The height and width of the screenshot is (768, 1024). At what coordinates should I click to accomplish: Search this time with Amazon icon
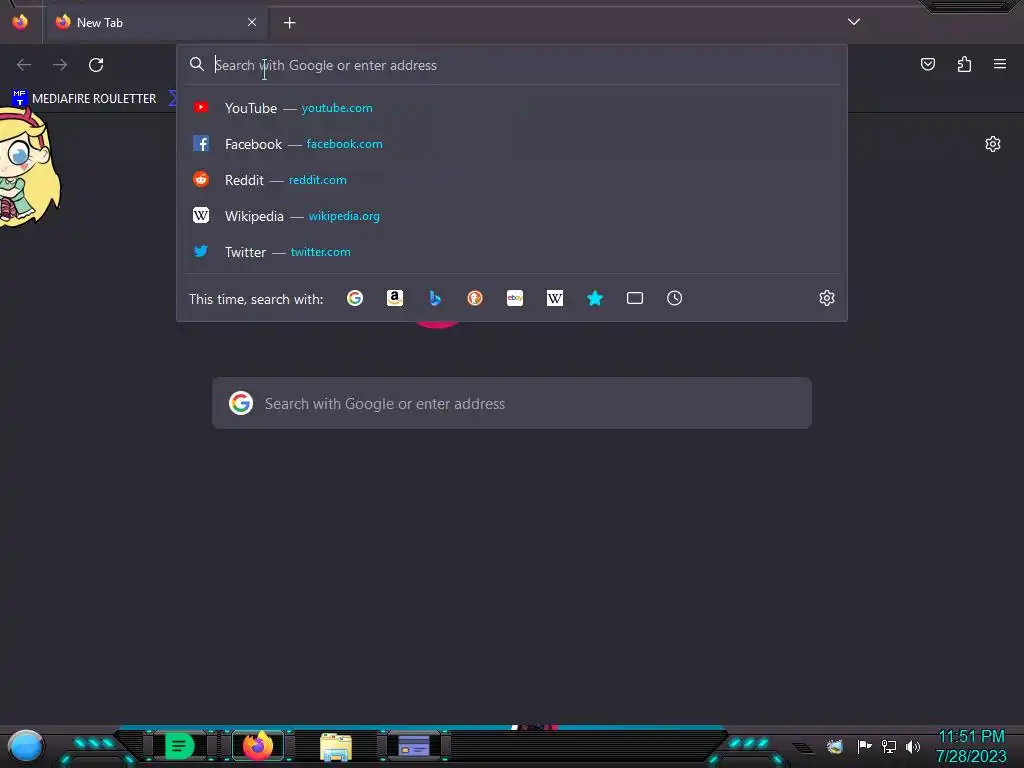click(x=394, y=298)
